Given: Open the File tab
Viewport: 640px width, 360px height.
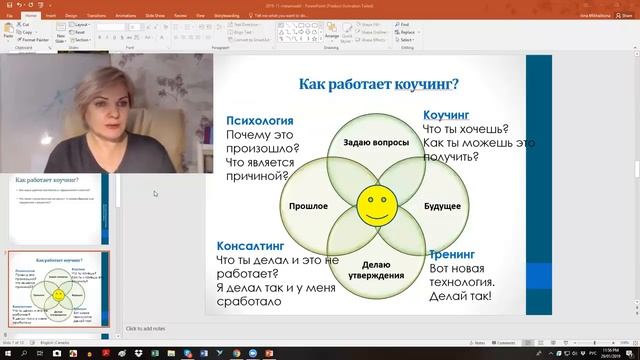Looking at the screenshot, I should tap(10, 16).
